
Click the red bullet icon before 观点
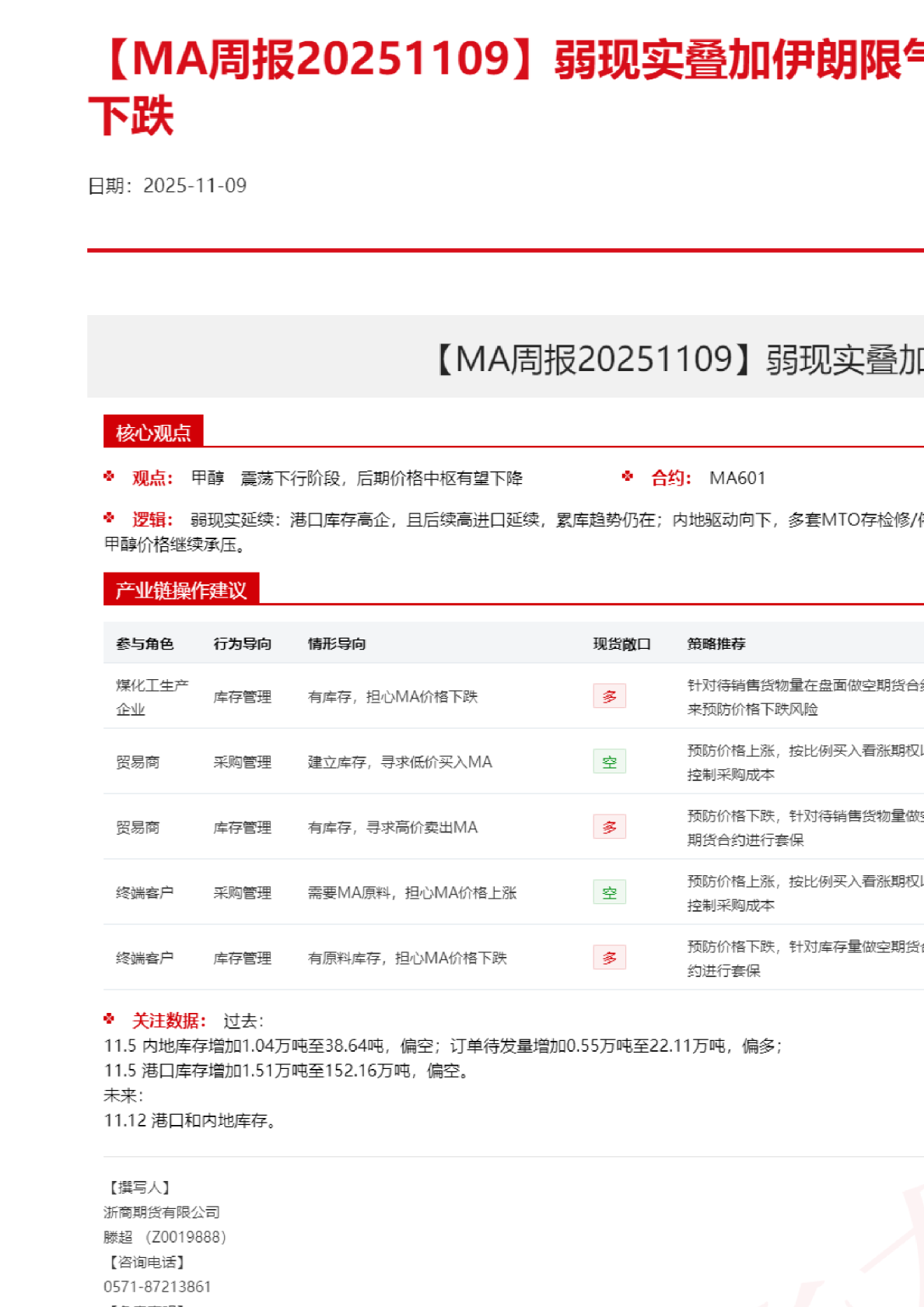(109, 476)
